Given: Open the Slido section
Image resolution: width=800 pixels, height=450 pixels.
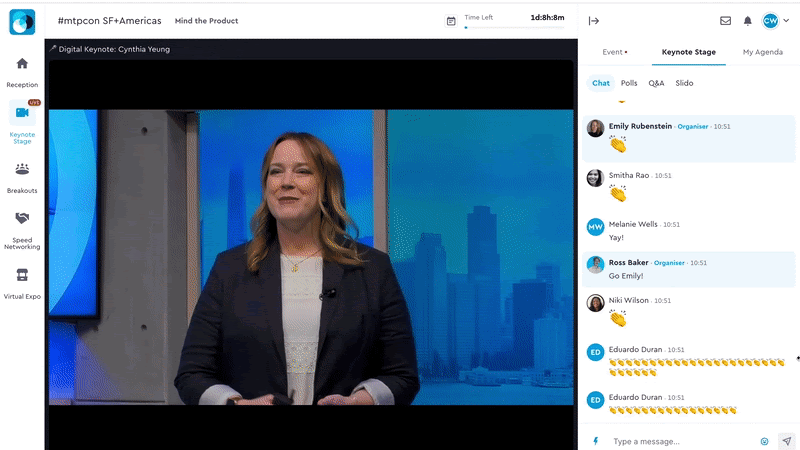Looking at the screenshot, I should (x=684, y=83).
